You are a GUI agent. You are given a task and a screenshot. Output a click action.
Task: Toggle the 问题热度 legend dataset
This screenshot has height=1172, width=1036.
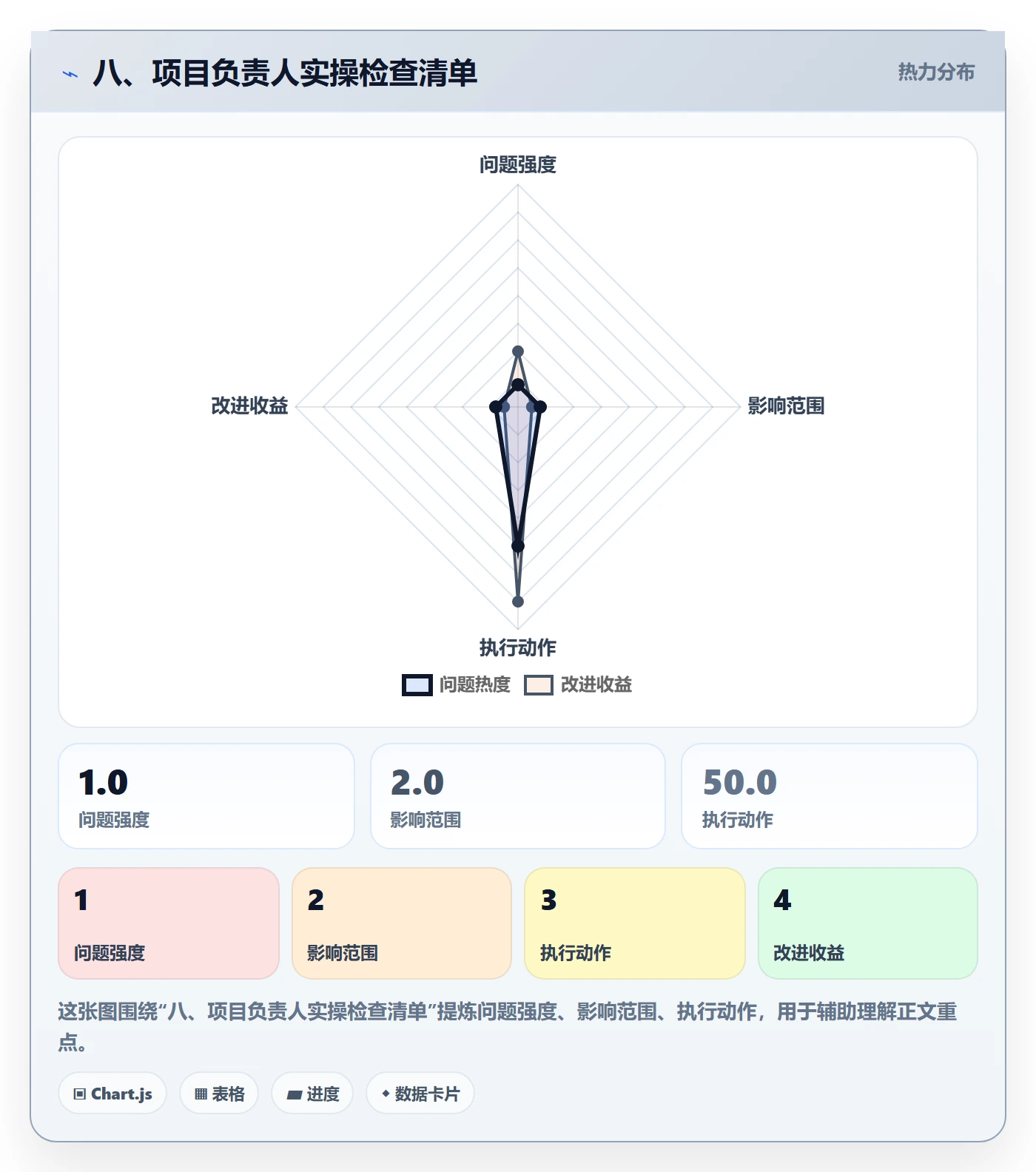[457, 684]
